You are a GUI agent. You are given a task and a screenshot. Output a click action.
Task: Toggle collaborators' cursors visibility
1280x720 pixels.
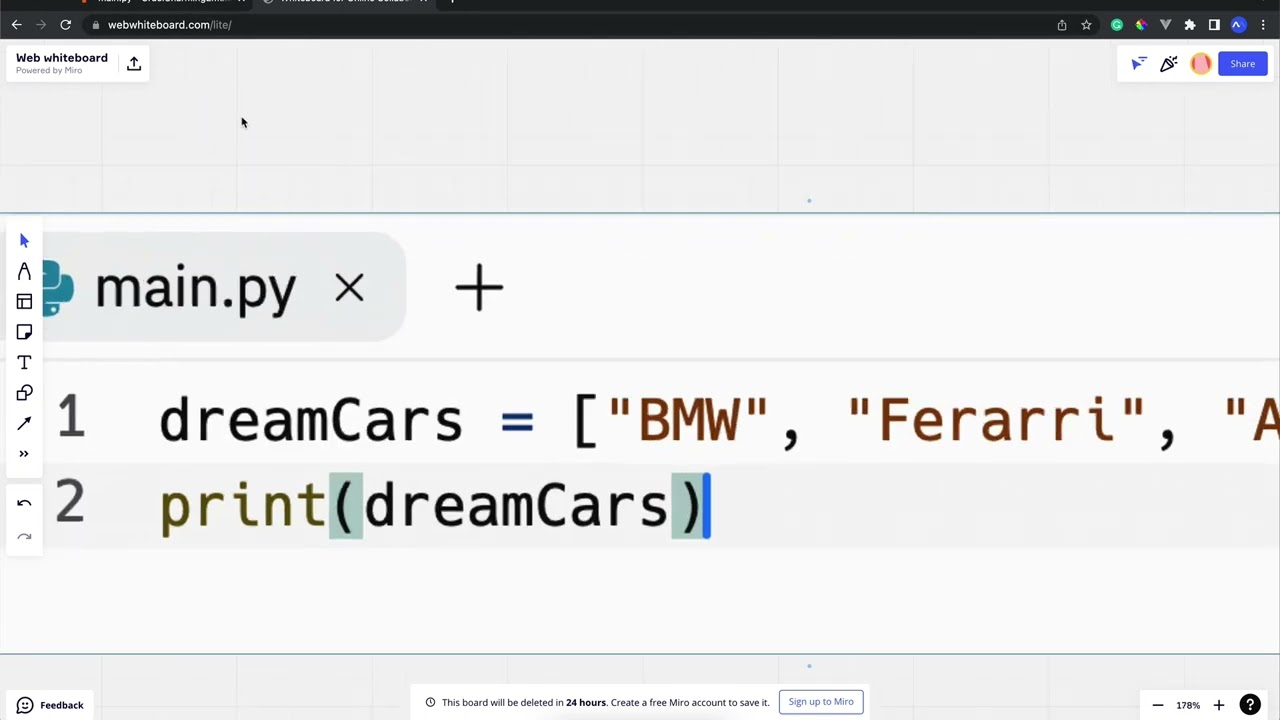(x=1139, y=64)
